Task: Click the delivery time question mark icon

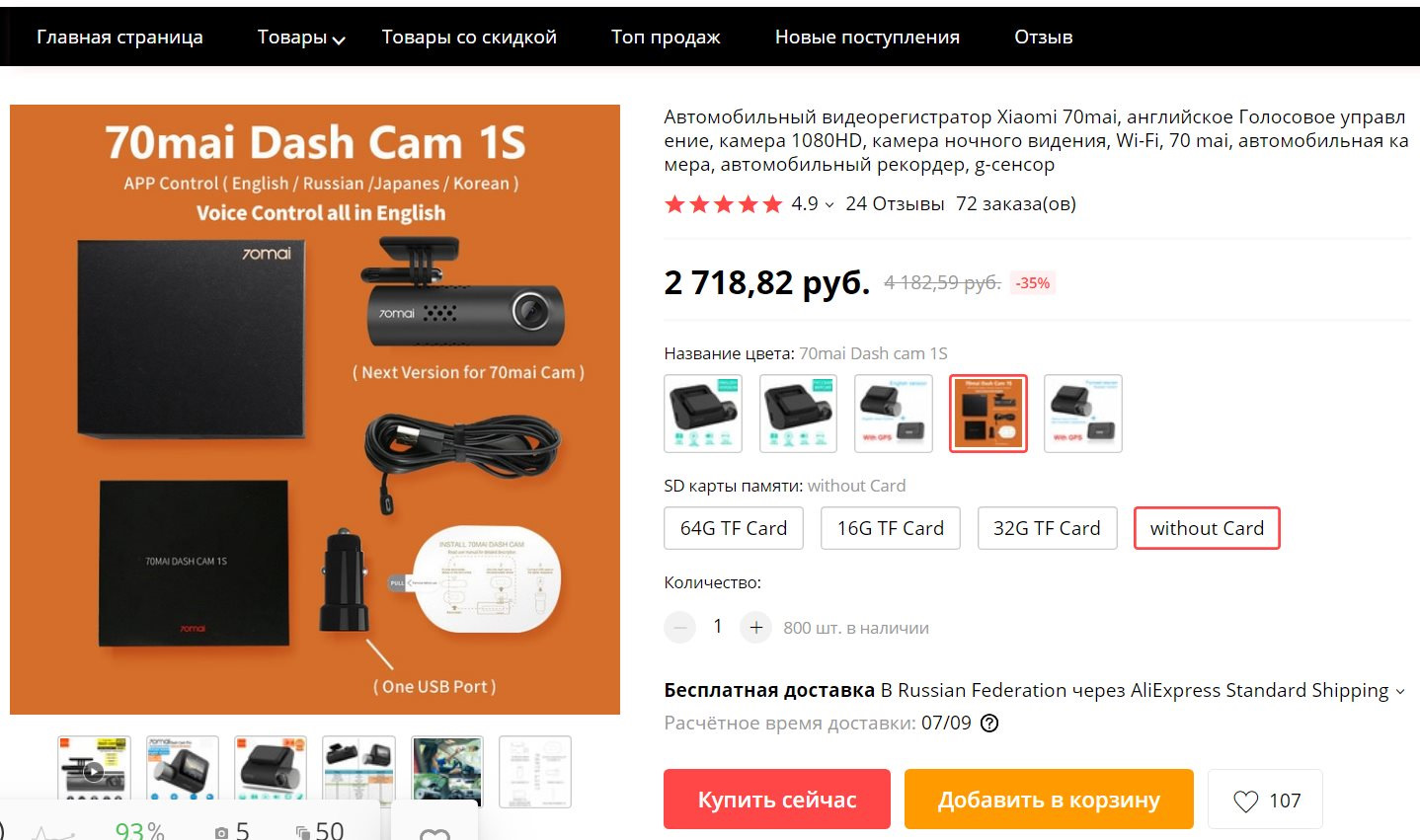Action: tap(989, 723)
